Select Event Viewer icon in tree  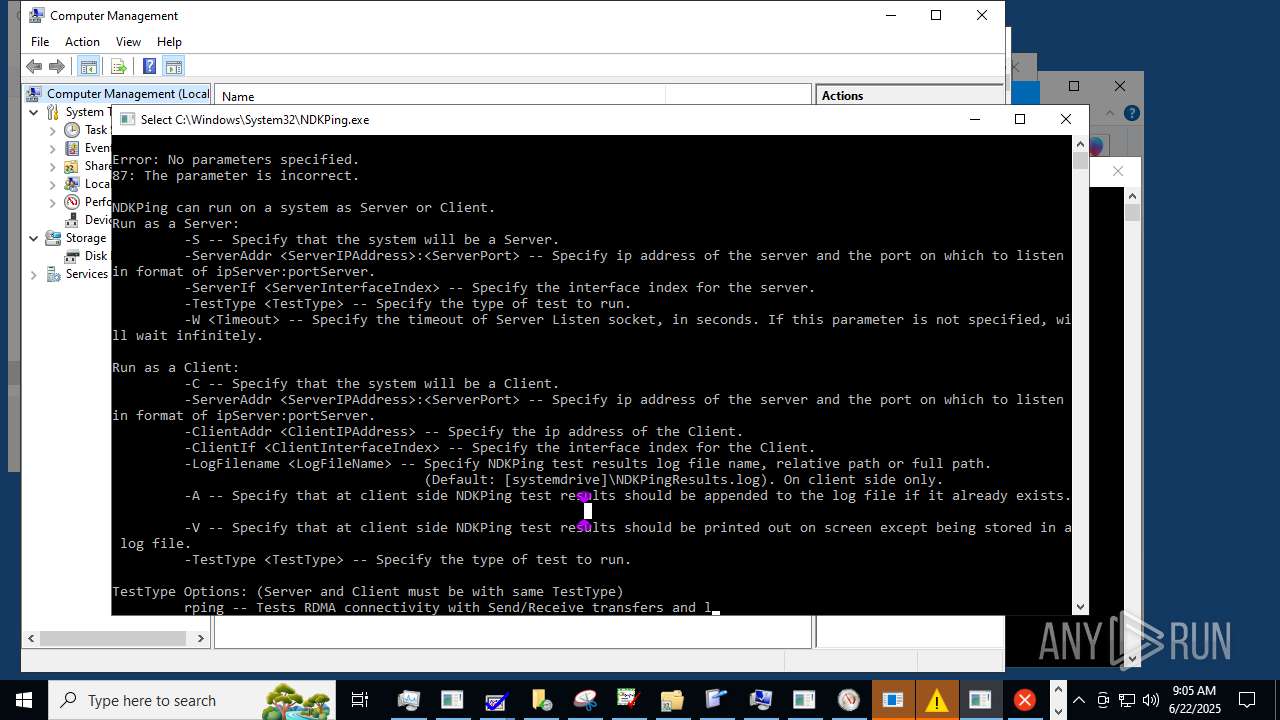point(72,148)
